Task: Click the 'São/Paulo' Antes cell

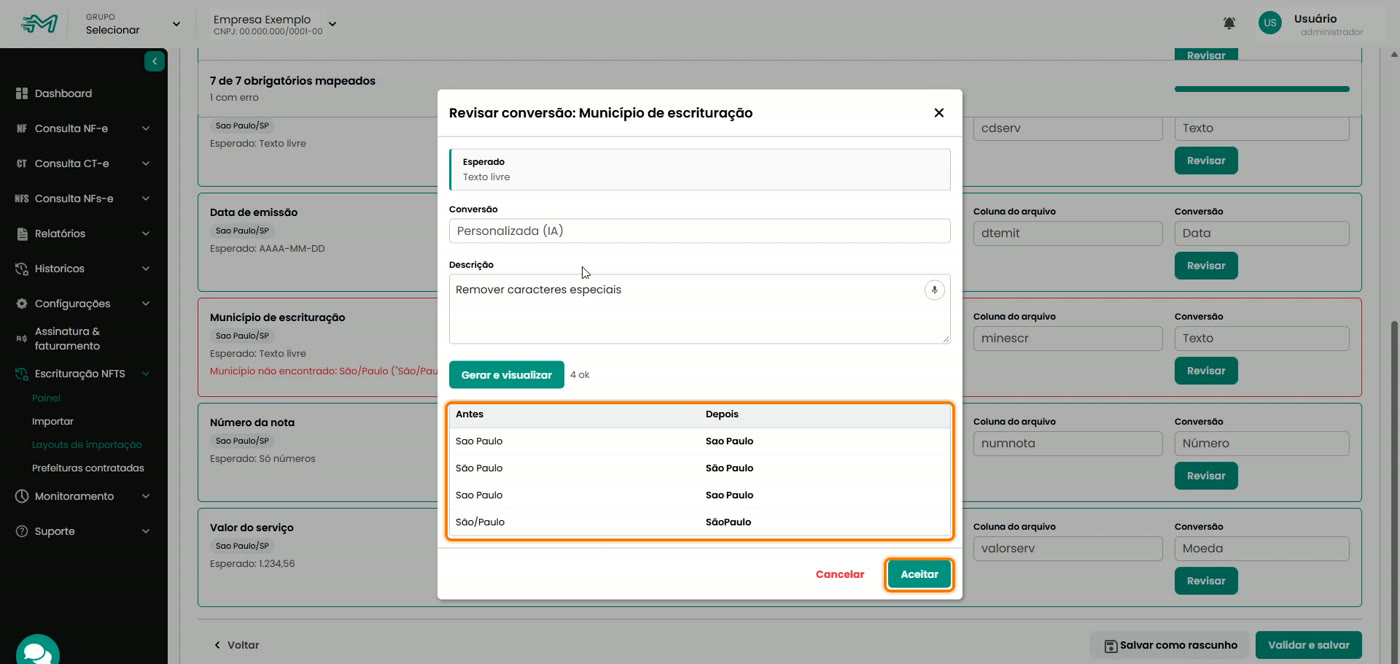Action: point(480,522)
